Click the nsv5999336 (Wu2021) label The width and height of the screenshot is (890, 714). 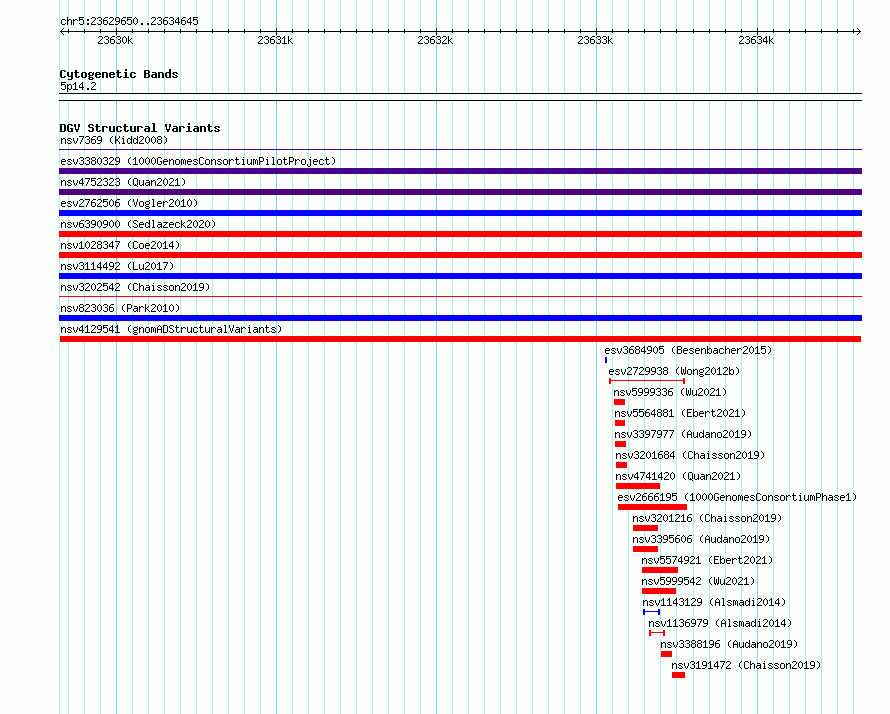[670, 392]
